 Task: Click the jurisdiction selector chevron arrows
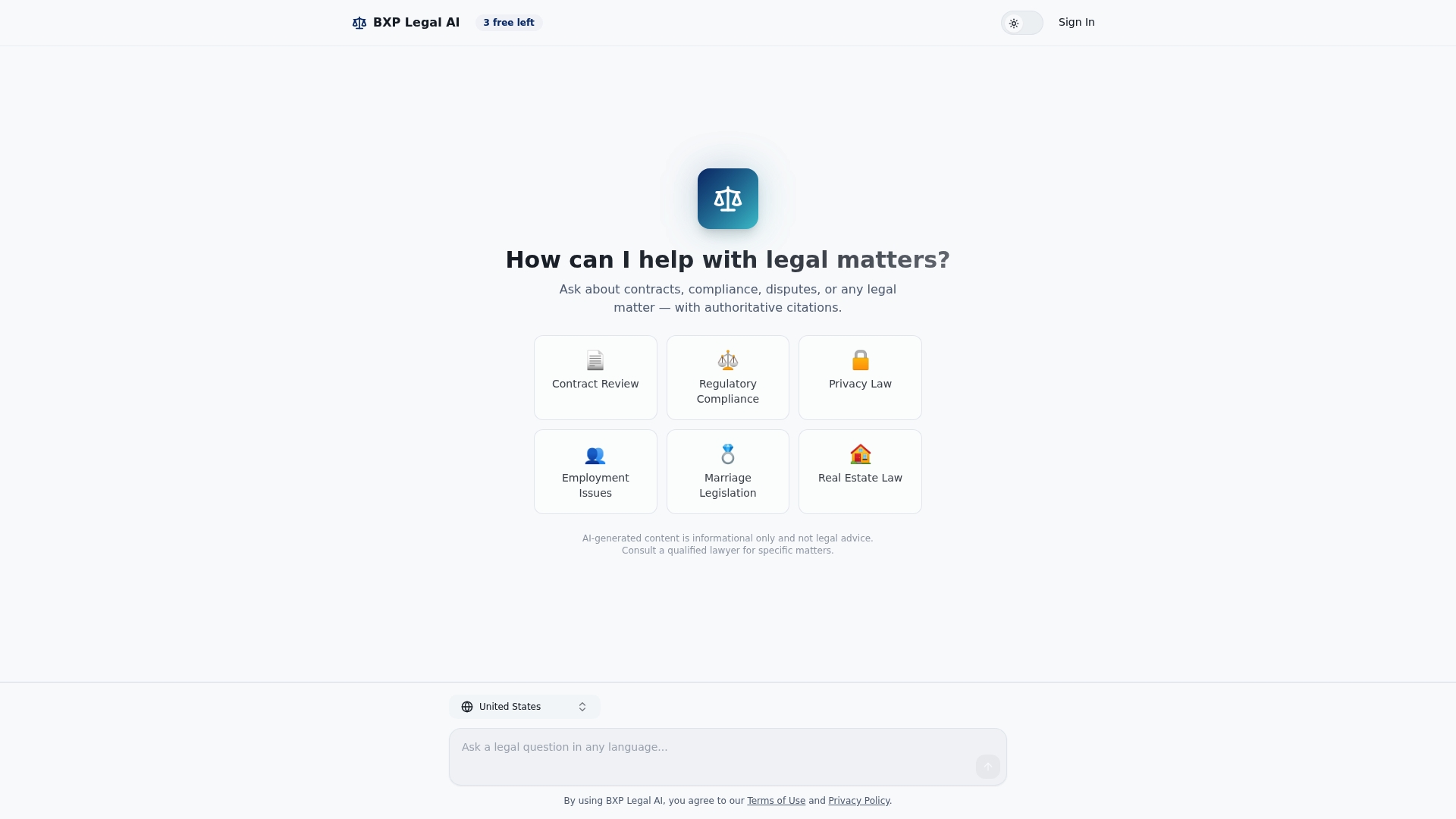582,707
